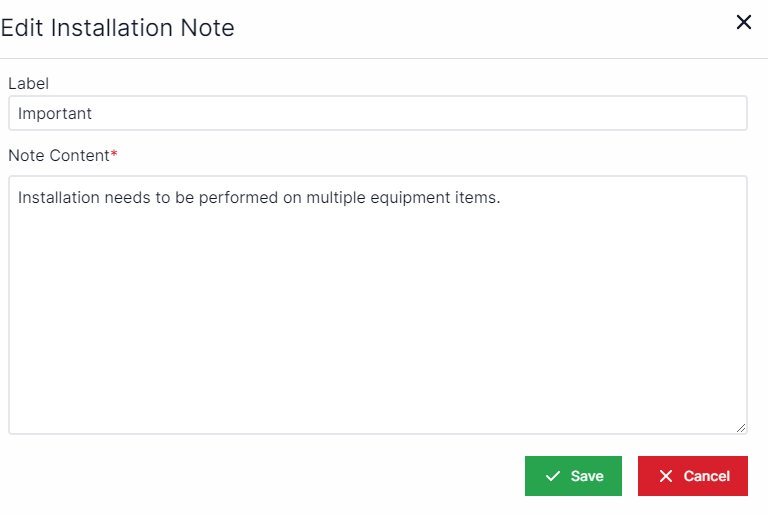Click the red required asterisk marker
768x515 pixels.
pyautogui.click(x=114, y=155)
